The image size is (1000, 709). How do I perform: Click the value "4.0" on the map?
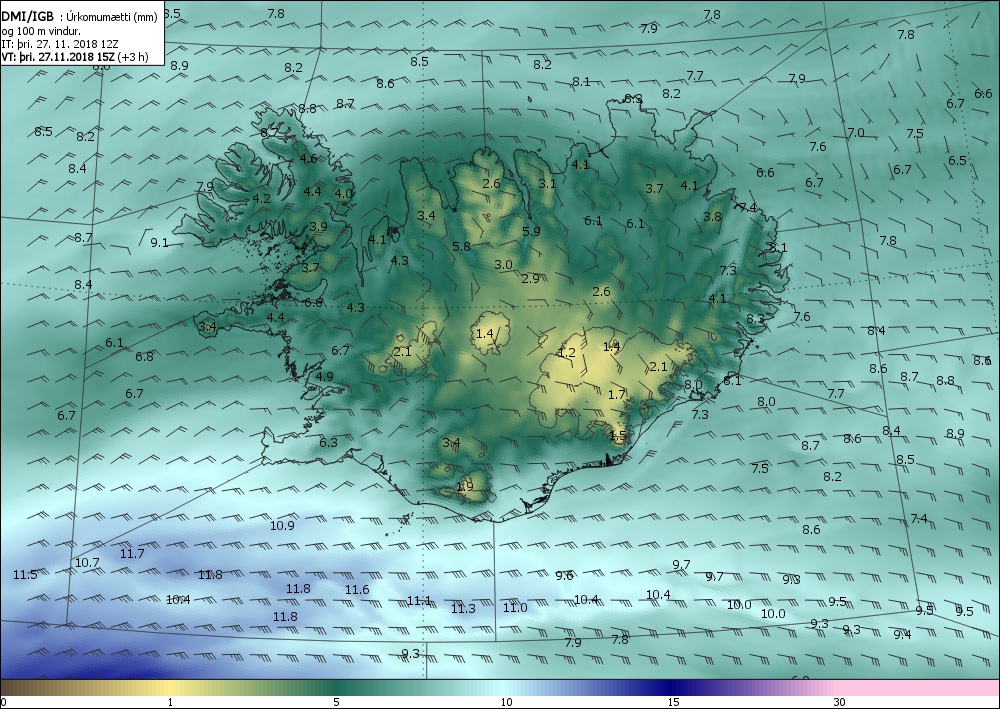pyautogui.click(x=344, y=193)
